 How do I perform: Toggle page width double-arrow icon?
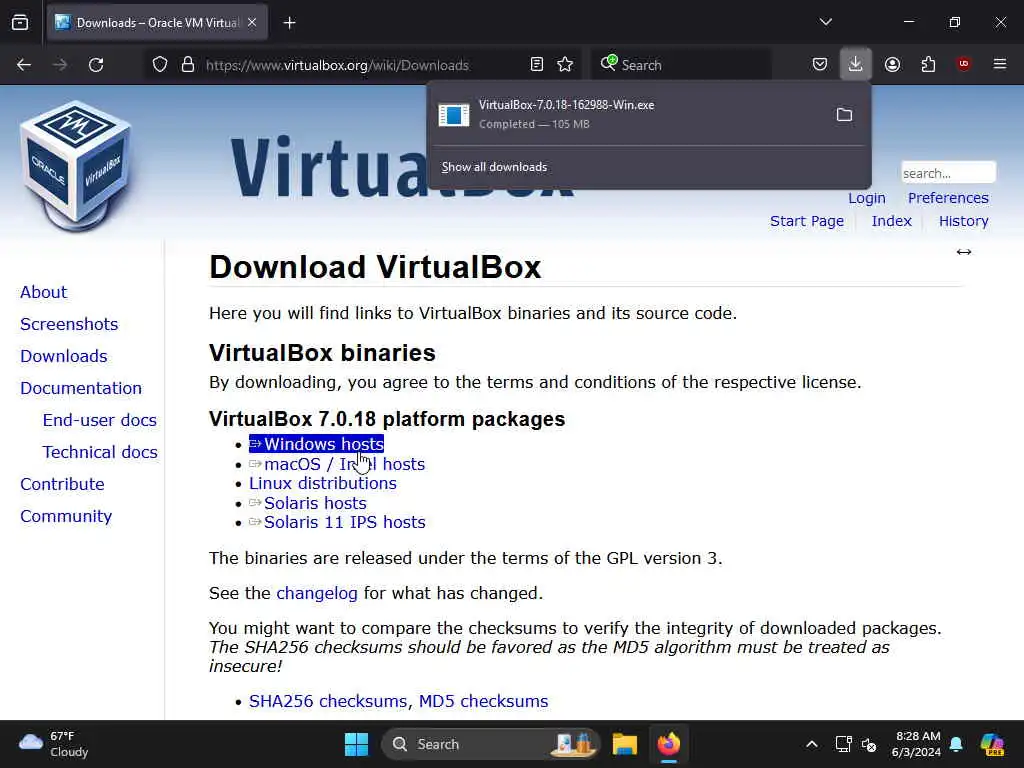964,252
